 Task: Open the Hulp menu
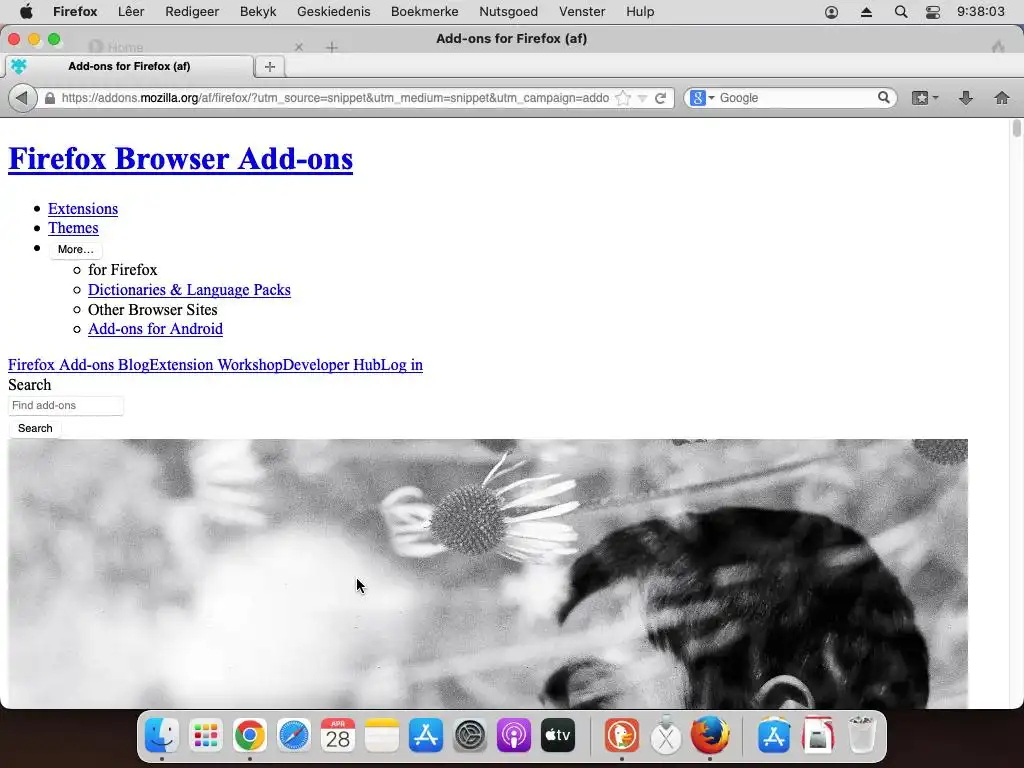(640, 12)
